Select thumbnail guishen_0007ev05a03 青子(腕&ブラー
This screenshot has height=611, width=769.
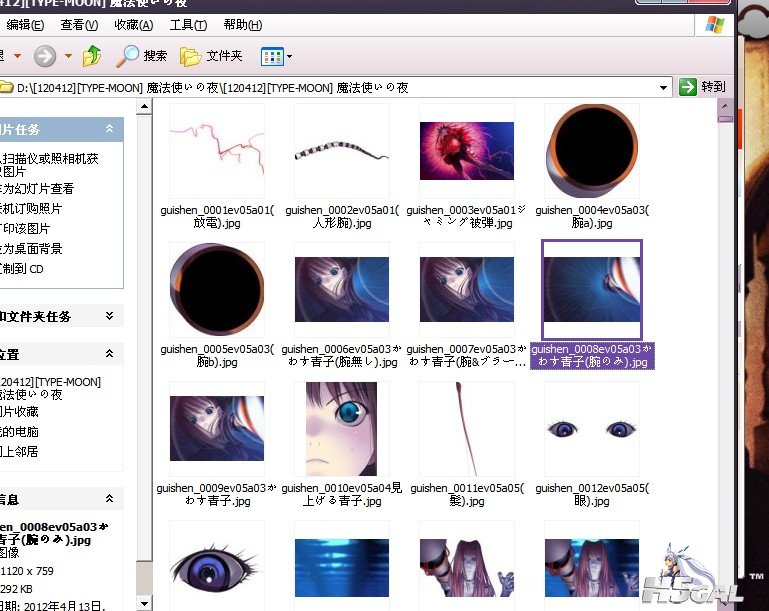tap(467, 290)
